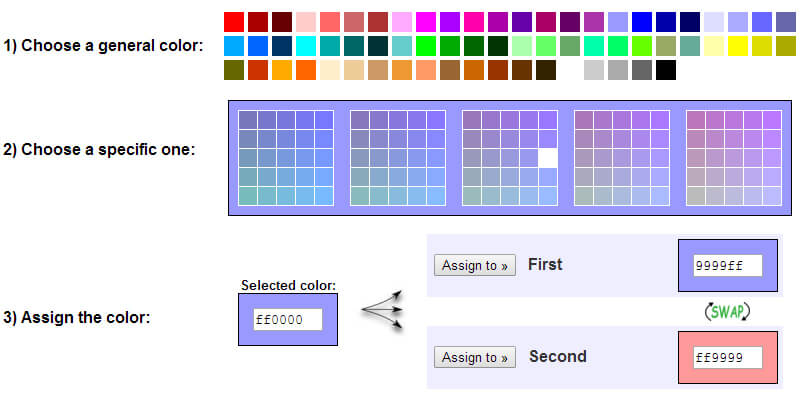Pick bottom-right cell of last specific grid
Image resolution: width=800 pixels, height=400 pixels.
pos(771,196)
